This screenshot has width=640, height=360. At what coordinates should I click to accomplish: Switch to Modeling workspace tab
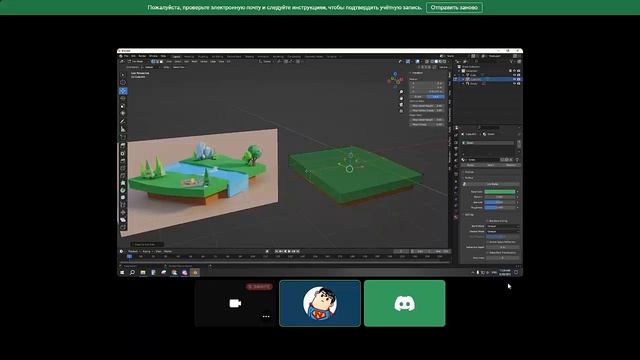[x=189, y=56]
